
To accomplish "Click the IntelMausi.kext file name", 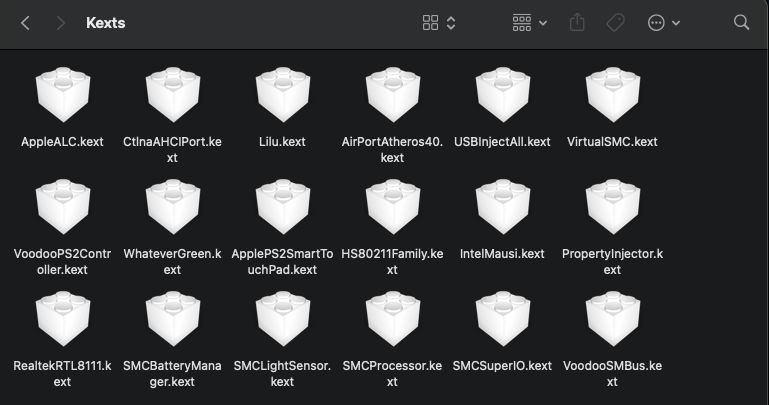I will coord(502,254).
